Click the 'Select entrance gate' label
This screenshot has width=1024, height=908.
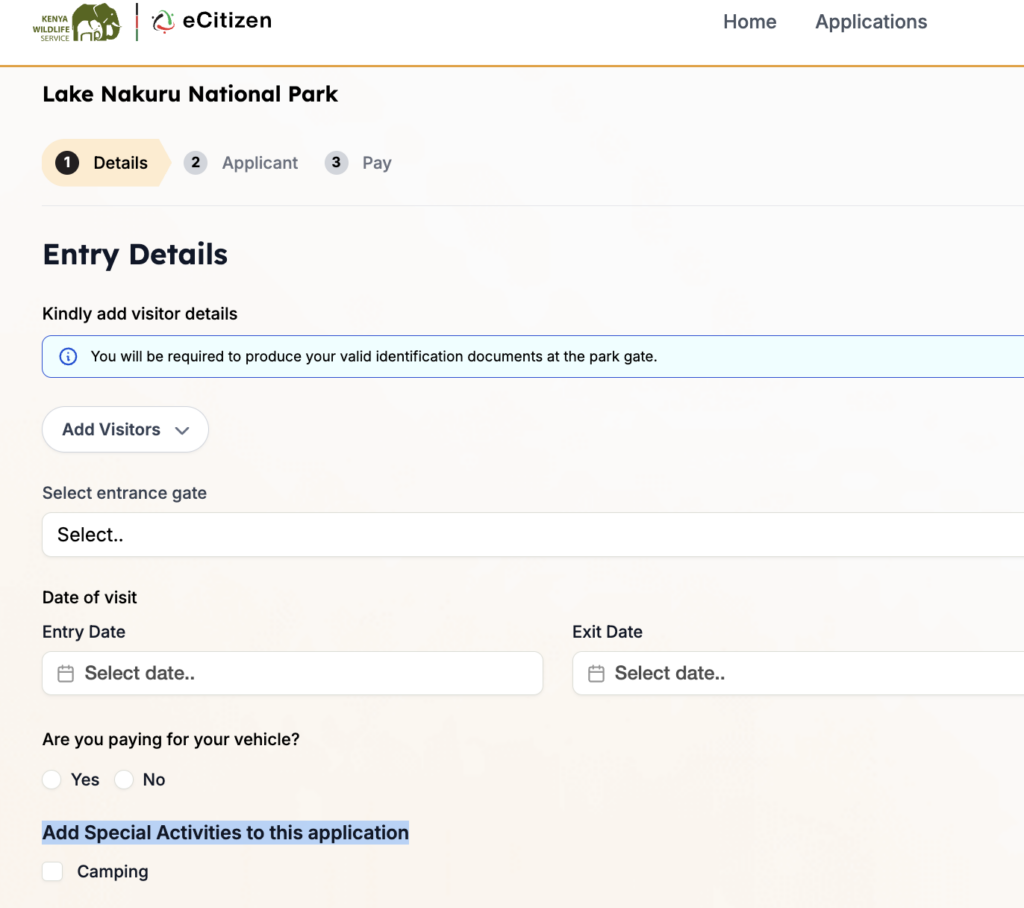[x=124, y=493]
